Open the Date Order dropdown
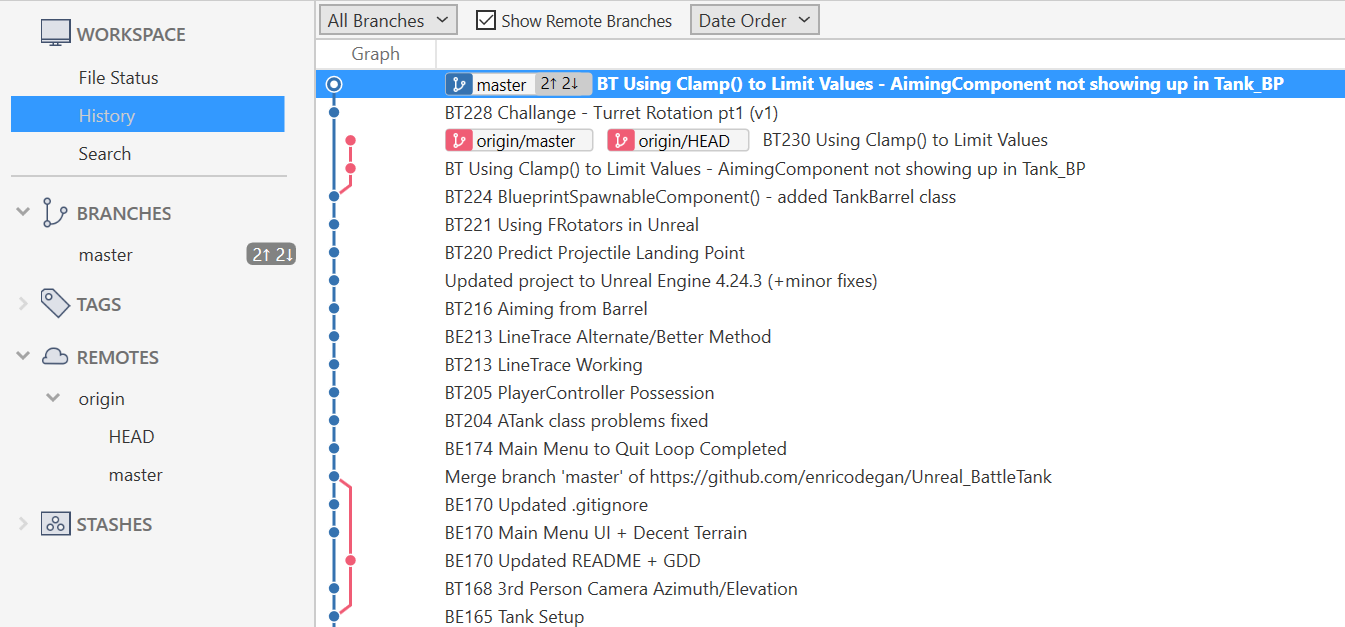The image size is (1345, 627). tap(755, 20)
